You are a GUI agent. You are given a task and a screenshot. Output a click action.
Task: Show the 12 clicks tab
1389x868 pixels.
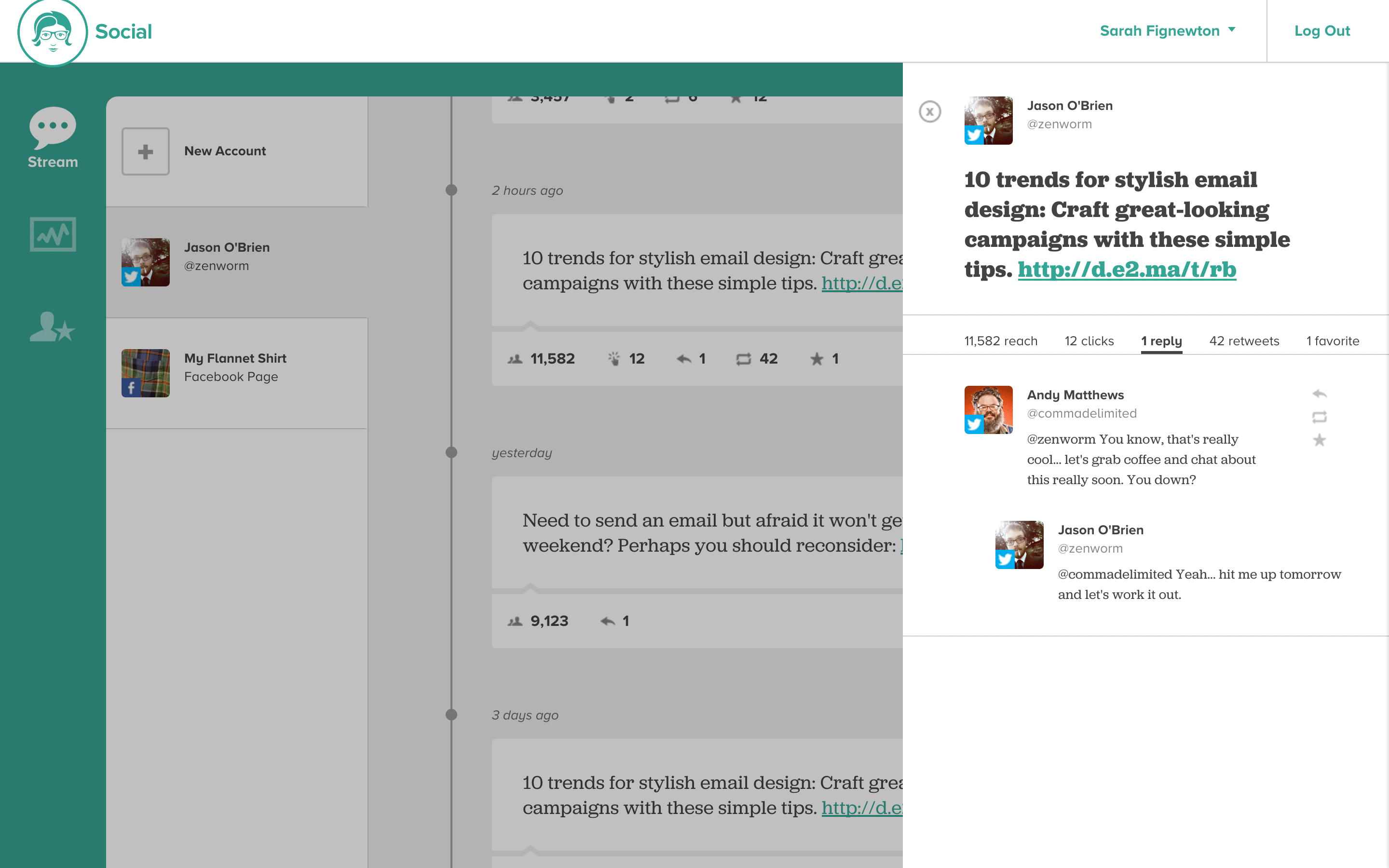pos(1089,341)
